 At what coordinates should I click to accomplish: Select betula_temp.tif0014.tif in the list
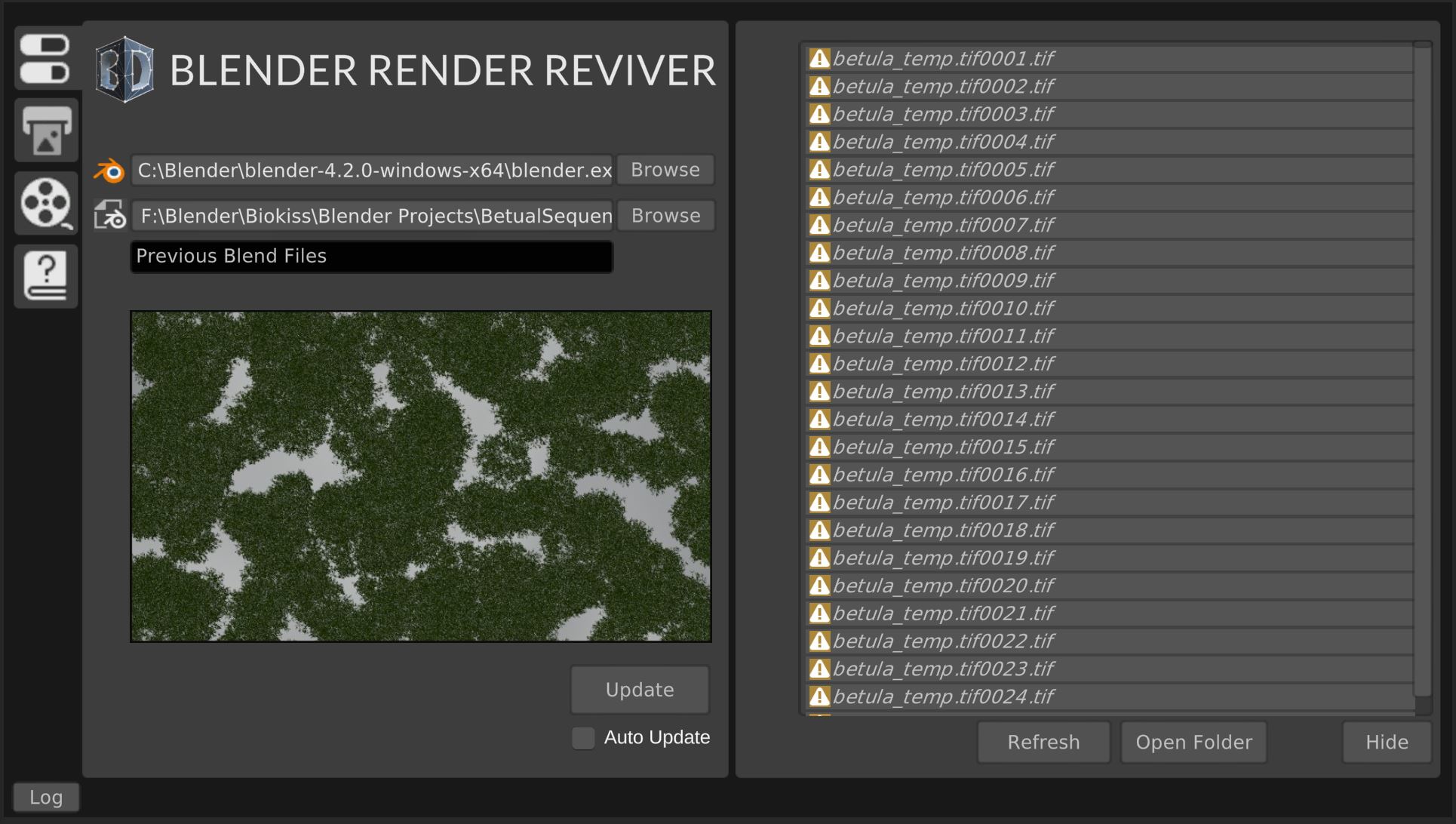pyautogui.click(x=1109, y=420)
